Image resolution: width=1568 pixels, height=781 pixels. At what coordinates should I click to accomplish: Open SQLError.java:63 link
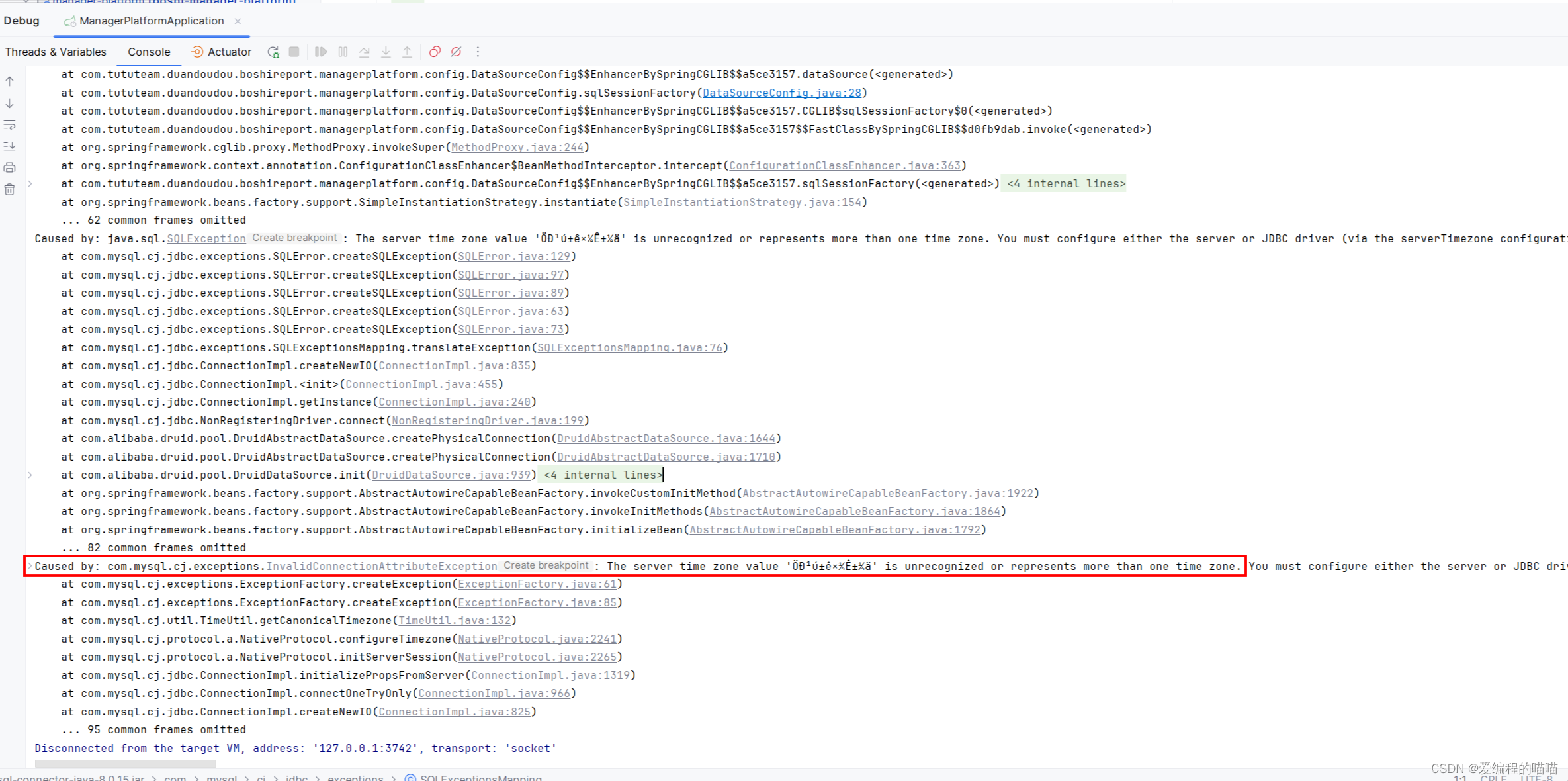510,311
